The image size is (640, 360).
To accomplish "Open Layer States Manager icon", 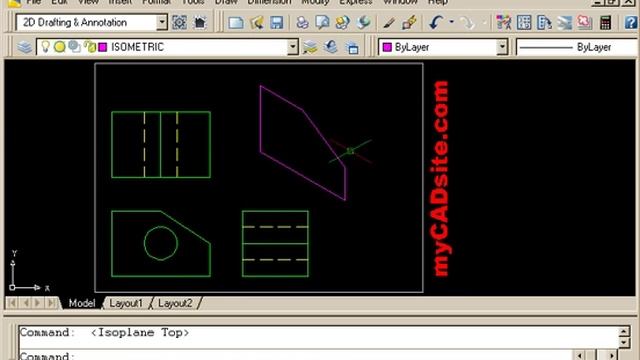I will [x=352, y=48].
